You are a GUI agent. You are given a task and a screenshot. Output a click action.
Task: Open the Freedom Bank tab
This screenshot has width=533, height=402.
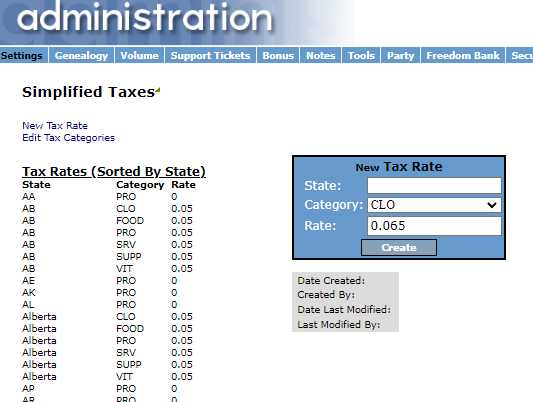463,55
